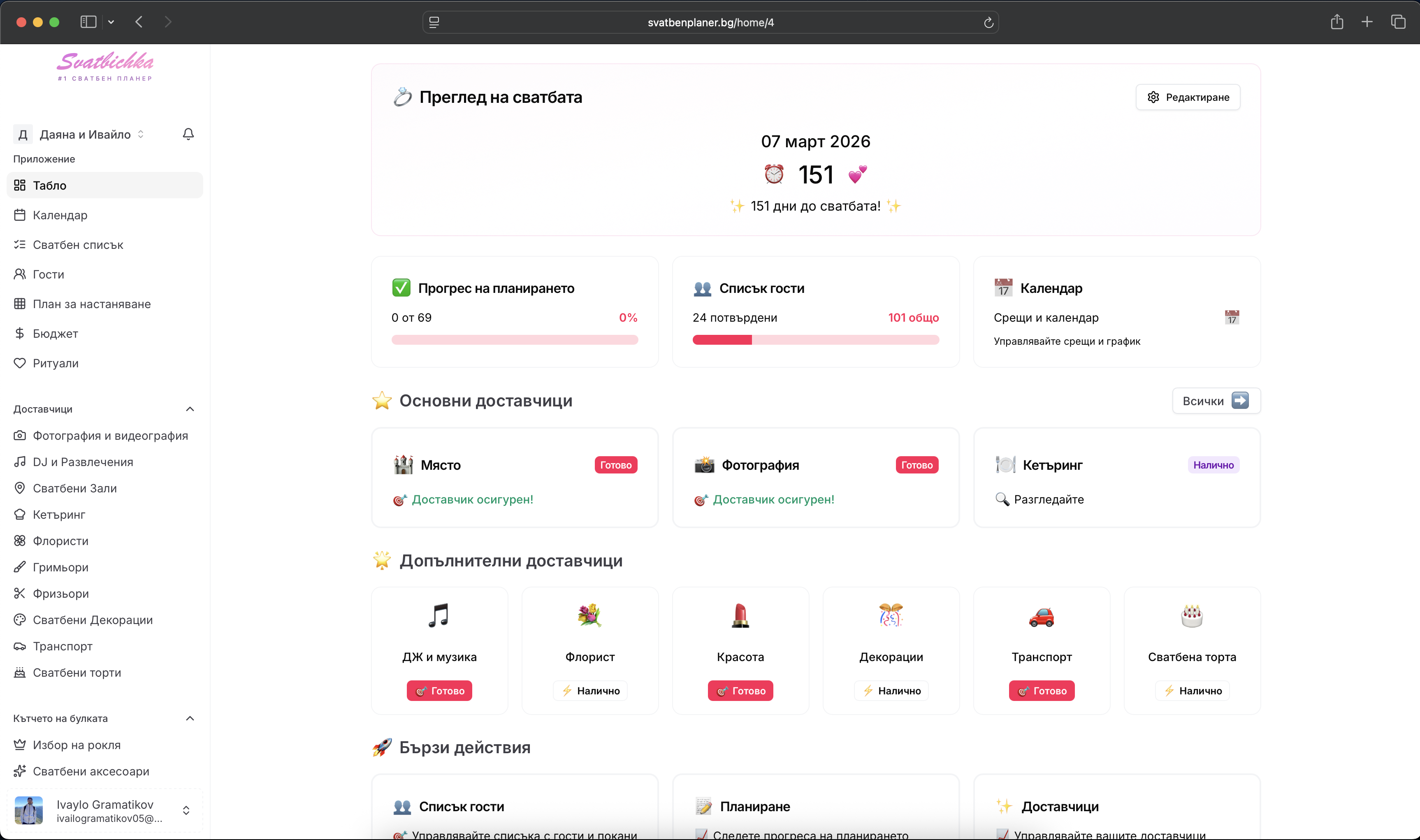Screen dimensions: 1420x840
Task: Click the guest list progress bar
Action: click(816, 340)
